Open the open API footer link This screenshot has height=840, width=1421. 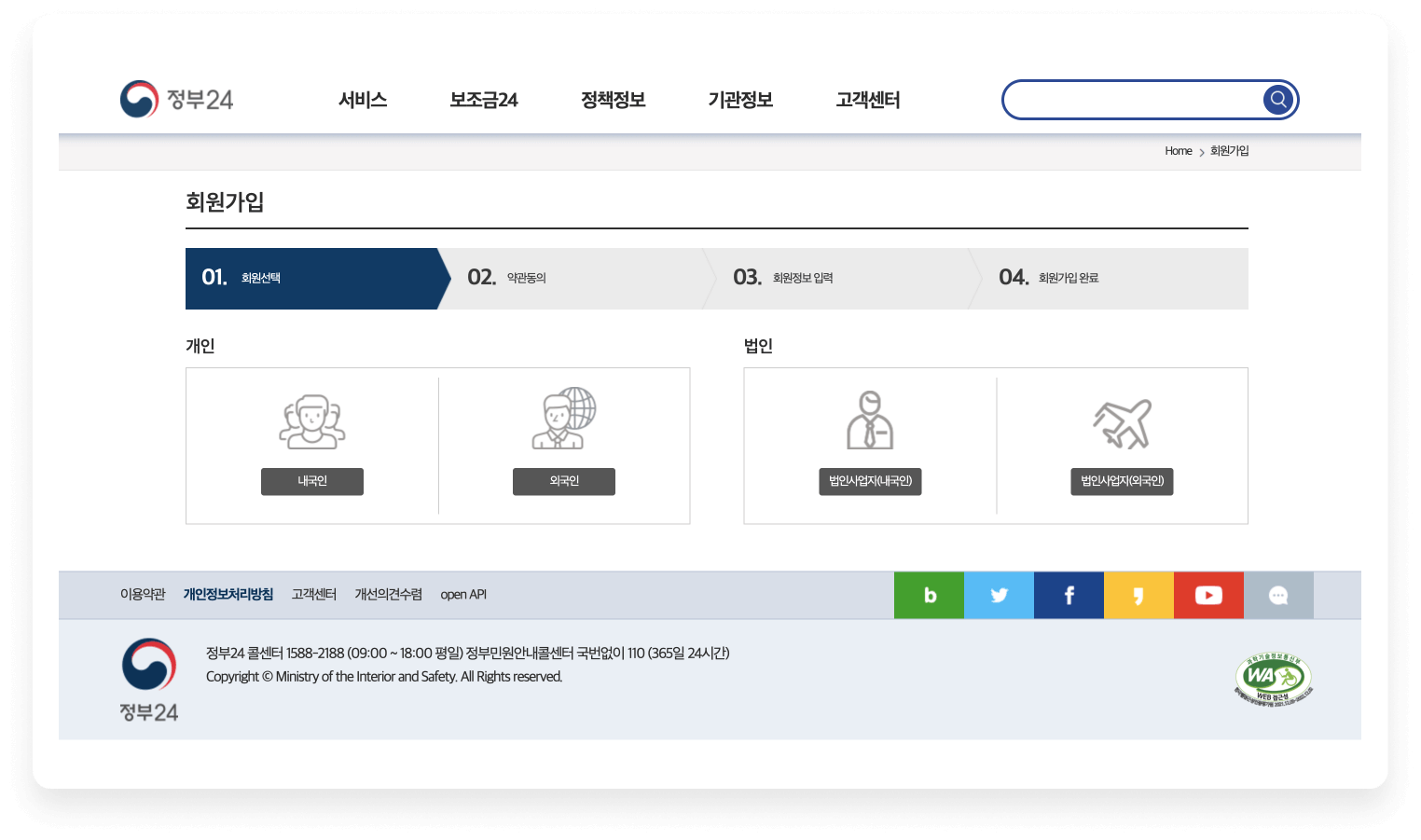(463, 594)
